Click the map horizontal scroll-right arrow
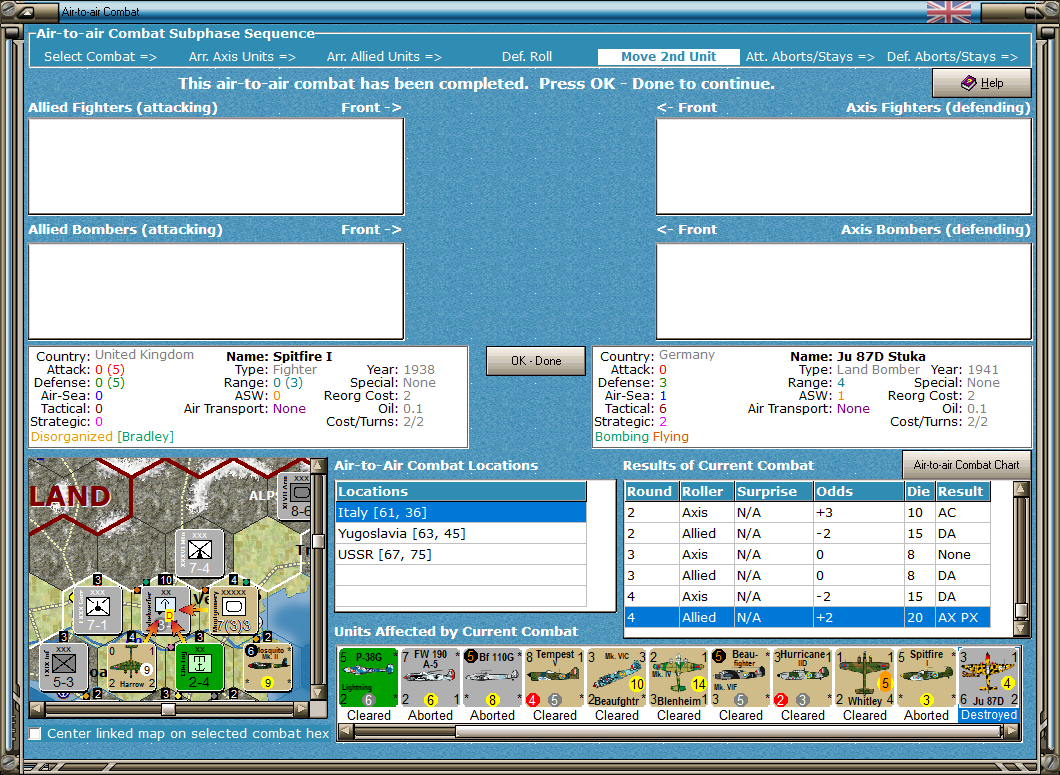Viewport: 1060px width, 775px height. click(x=302, y=709)
